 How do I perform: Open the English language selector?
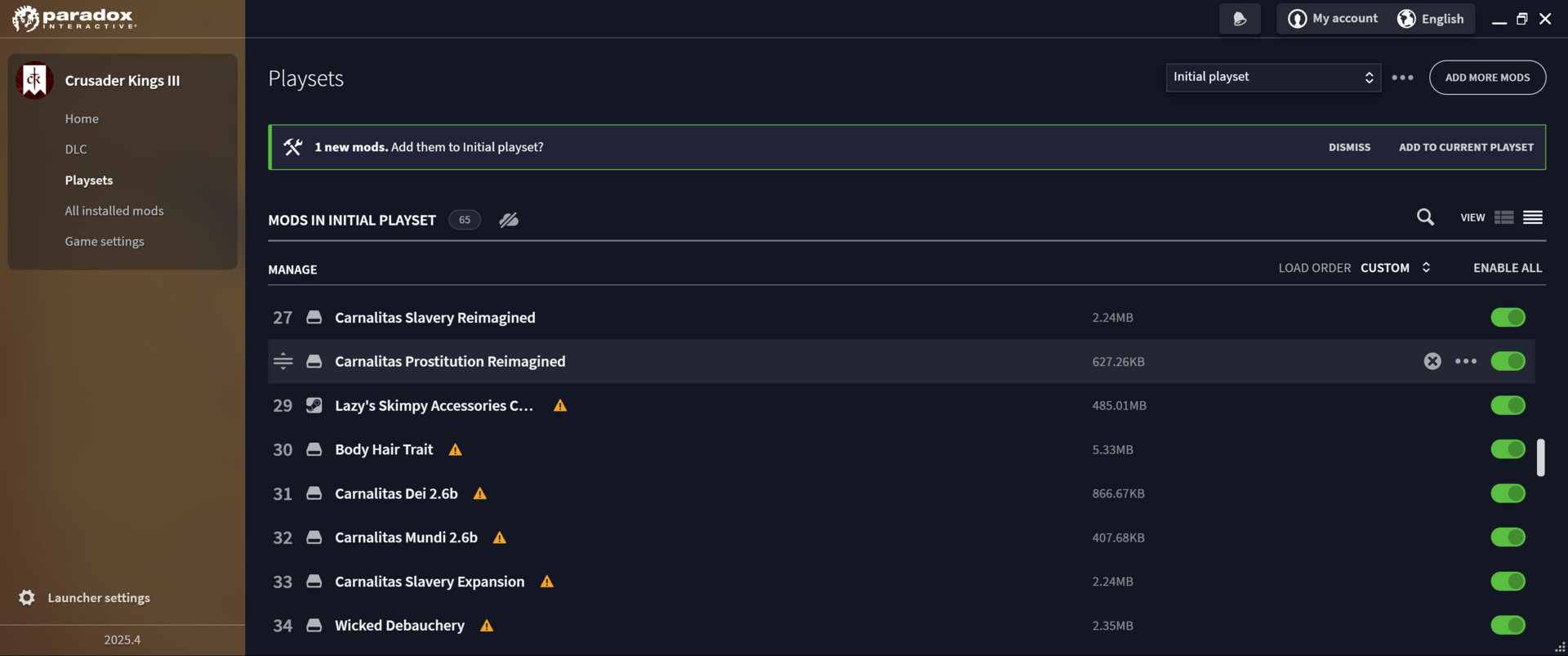pos(1431,19)
